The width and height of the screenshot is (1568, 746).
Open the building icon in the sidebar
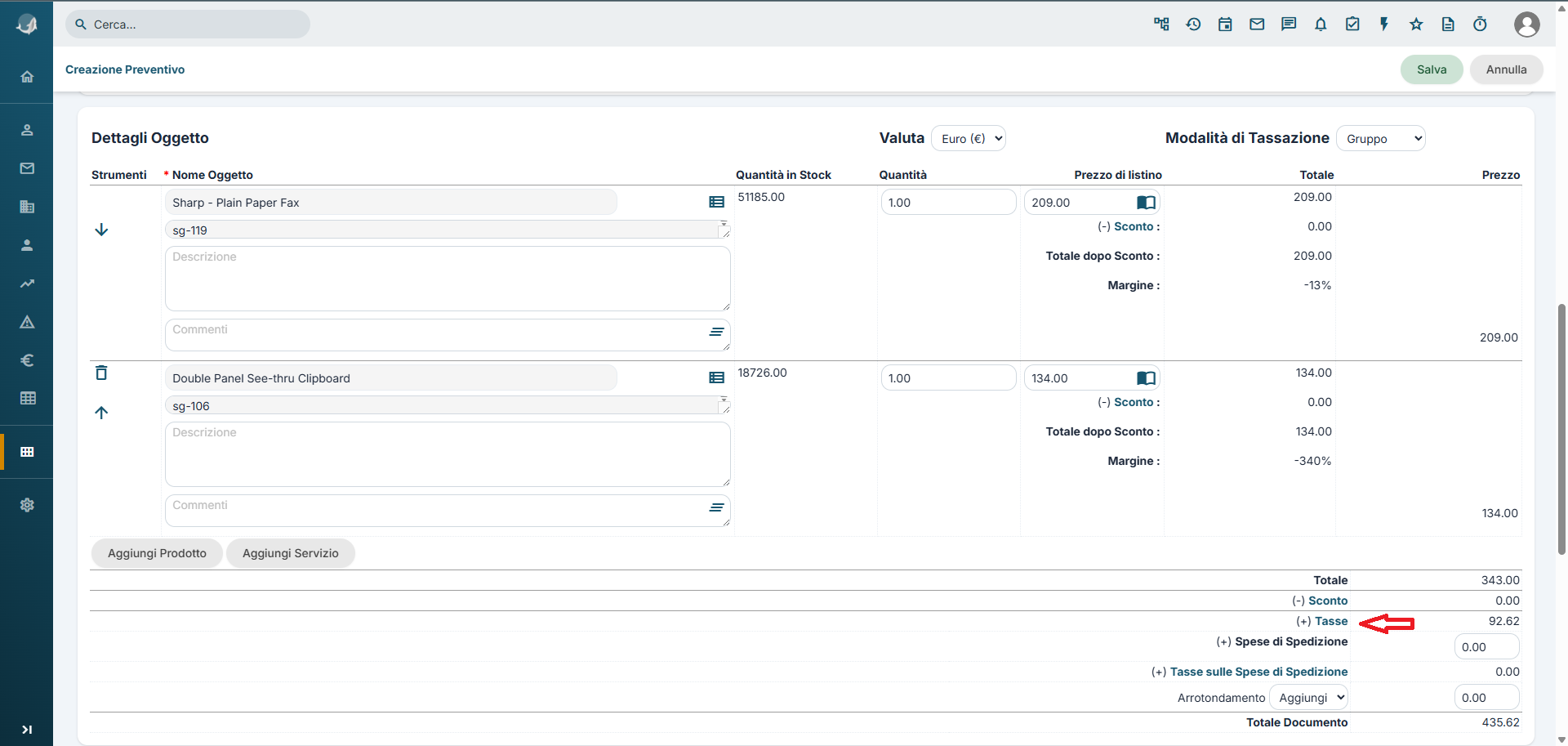[27, 207]
